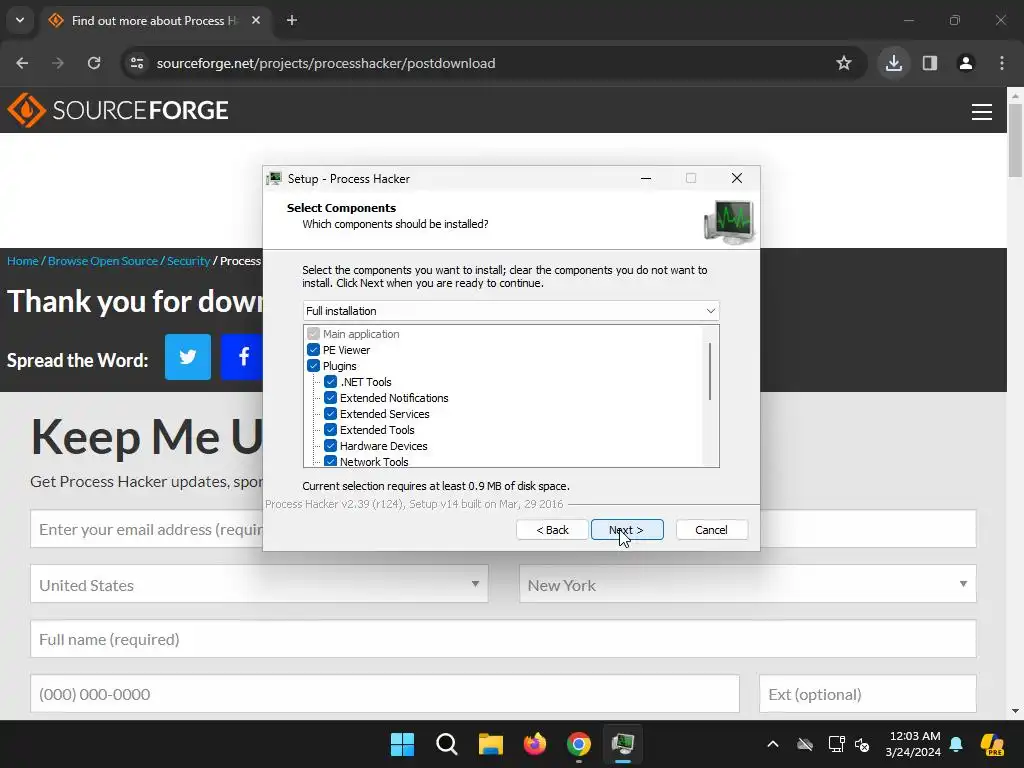The image size is (1024, 768).
Task: Uncheck Extended Tools plugin
Action: tap(330, 430)
